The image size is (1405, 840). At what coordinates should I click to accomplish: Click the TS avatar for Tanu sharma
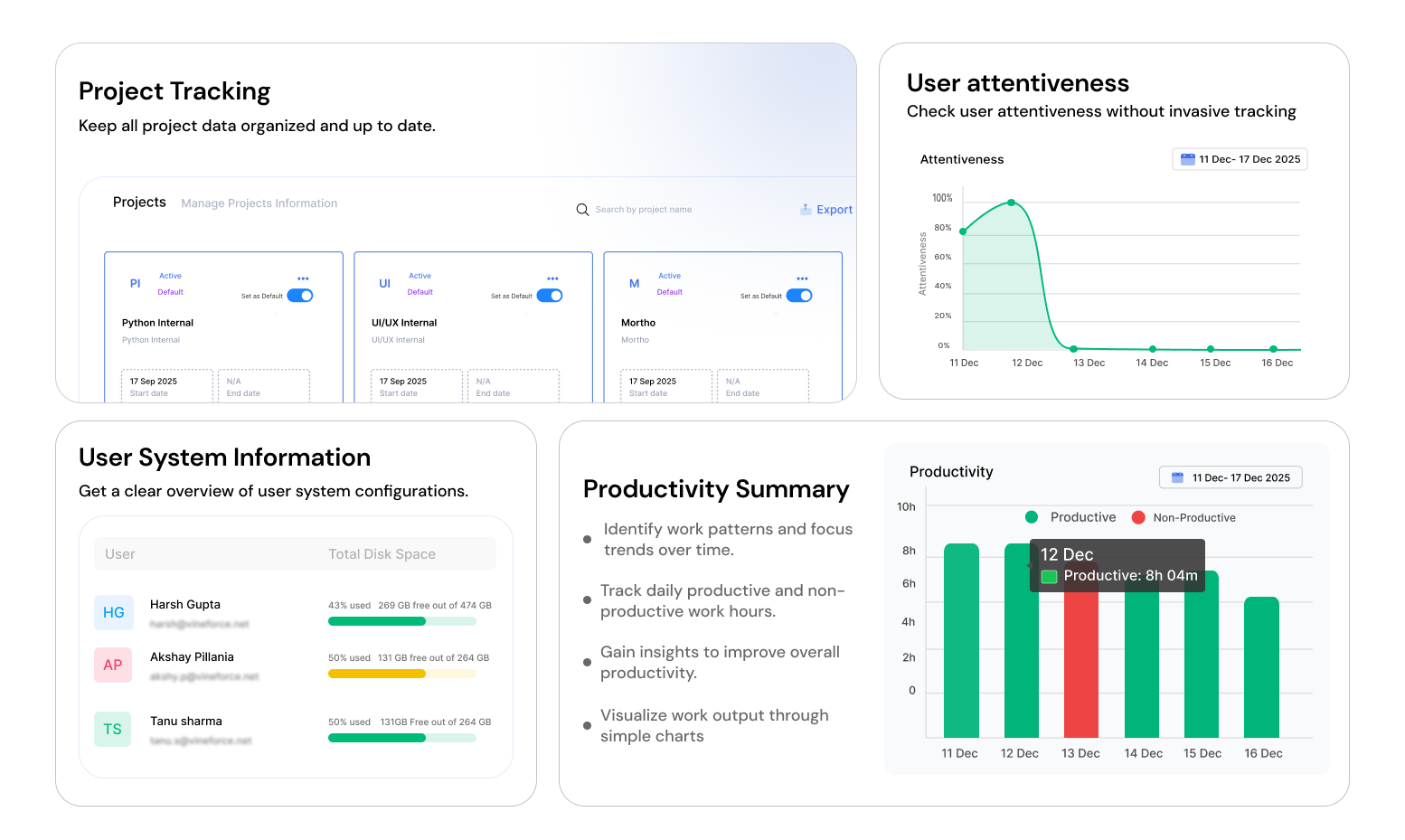[x=113, y=729]
